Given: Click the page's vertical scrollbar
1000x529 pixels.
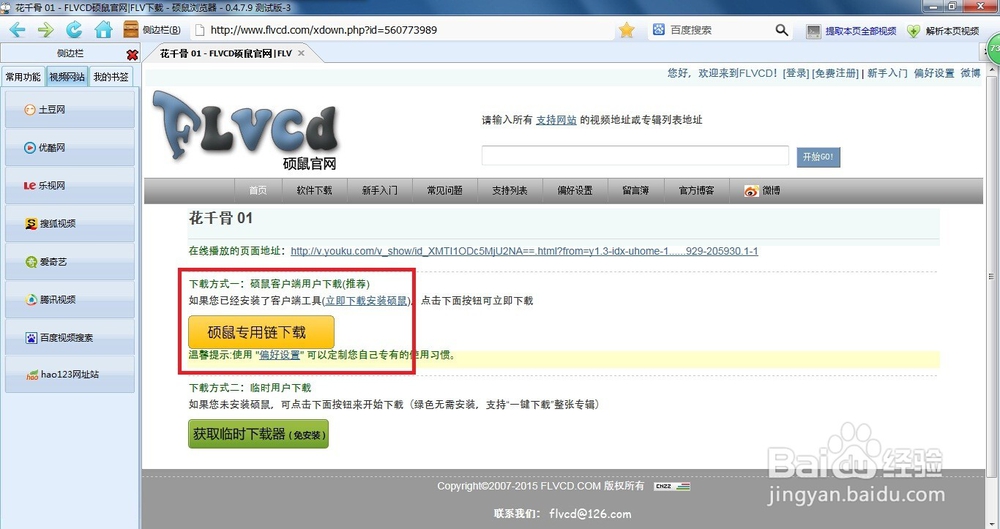Looking at the screenshot, I should point(990,276).
